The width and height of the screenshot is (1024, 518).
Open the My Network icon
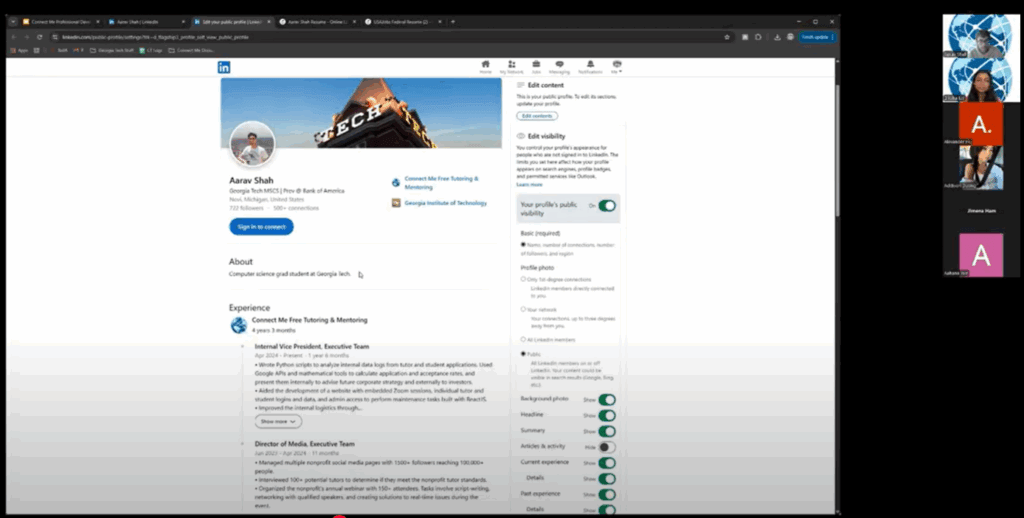(x=511, y=64)
